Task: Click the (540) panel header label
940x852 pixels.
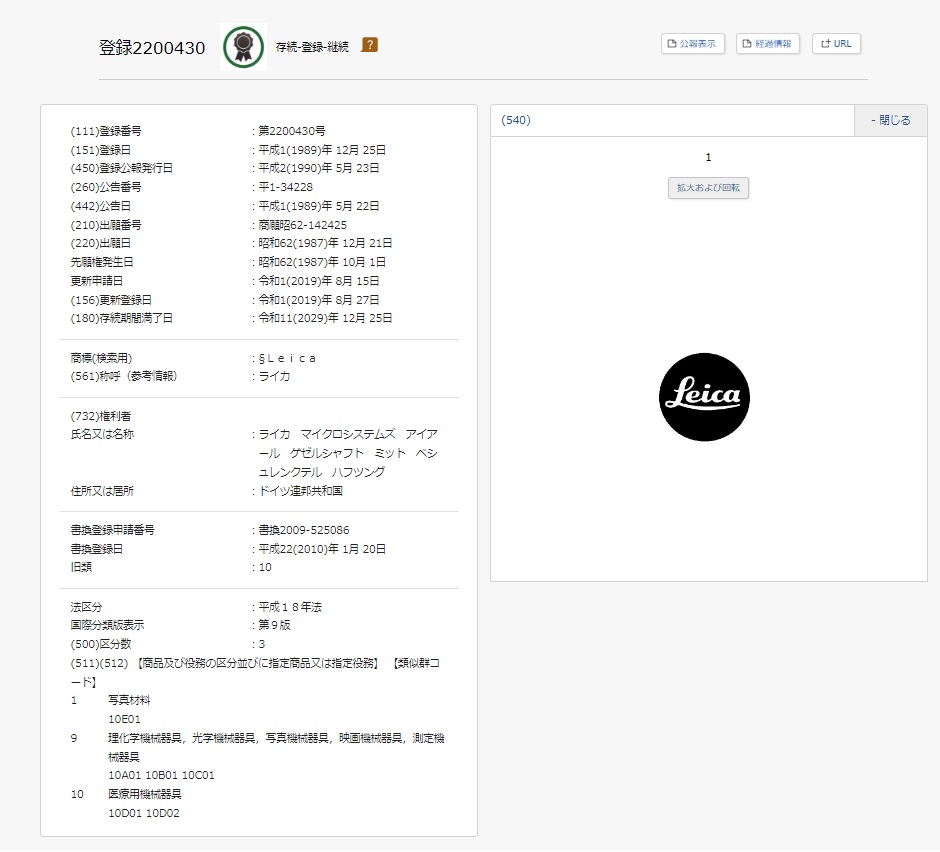Action: pyautogui.click(x=516, y=121)
